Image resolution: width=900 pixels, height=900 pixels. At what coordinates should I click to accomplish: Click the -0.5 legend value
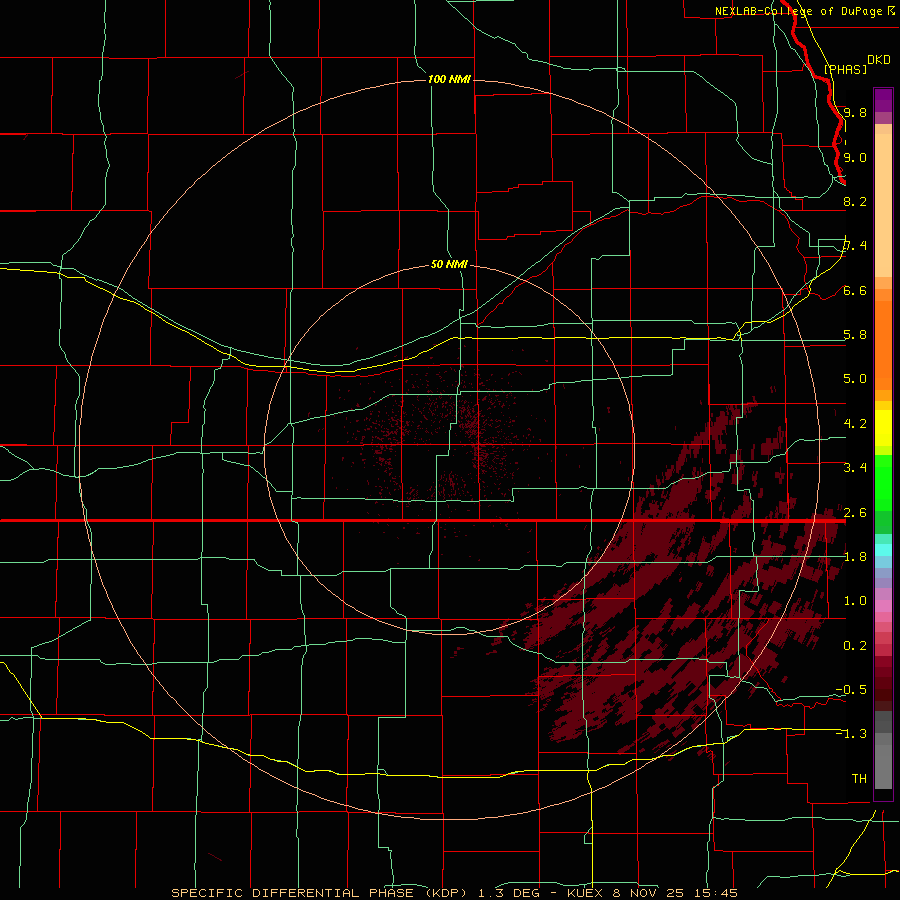click(x=851, y=690)
